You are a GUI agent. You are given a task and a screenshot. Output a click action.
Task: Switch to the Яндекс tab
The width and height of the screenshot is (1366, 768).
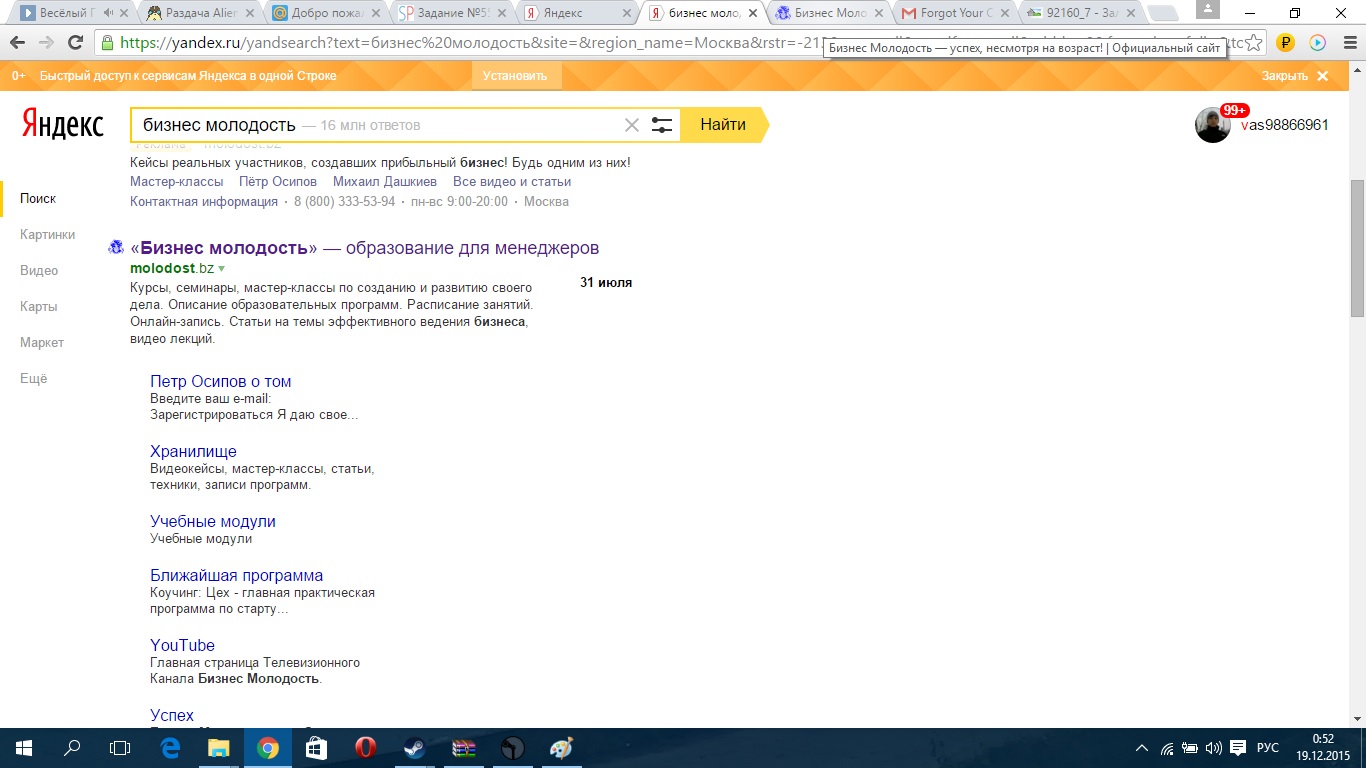(574, 13)
